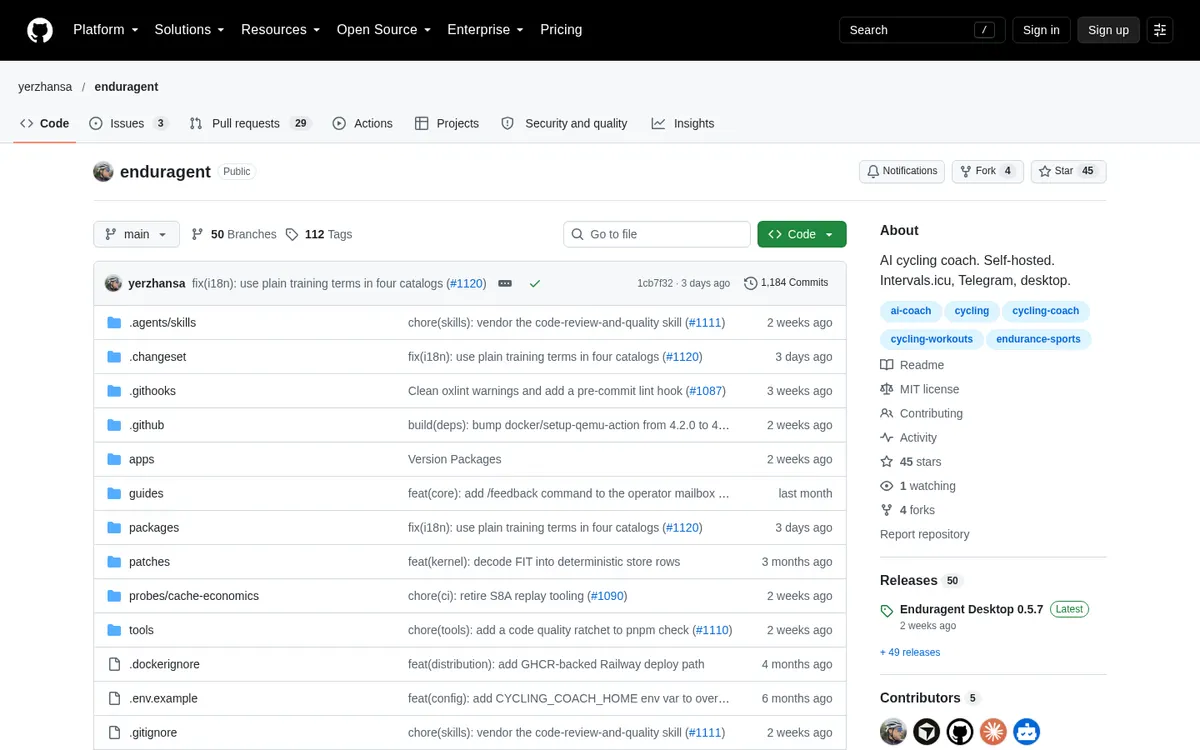
Task: Click the GitHub logo icon
Action: coord(40,30)
